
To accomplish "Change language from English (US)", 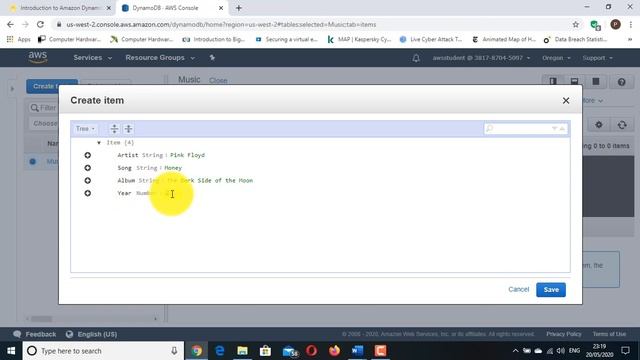I will click(92, 334).
